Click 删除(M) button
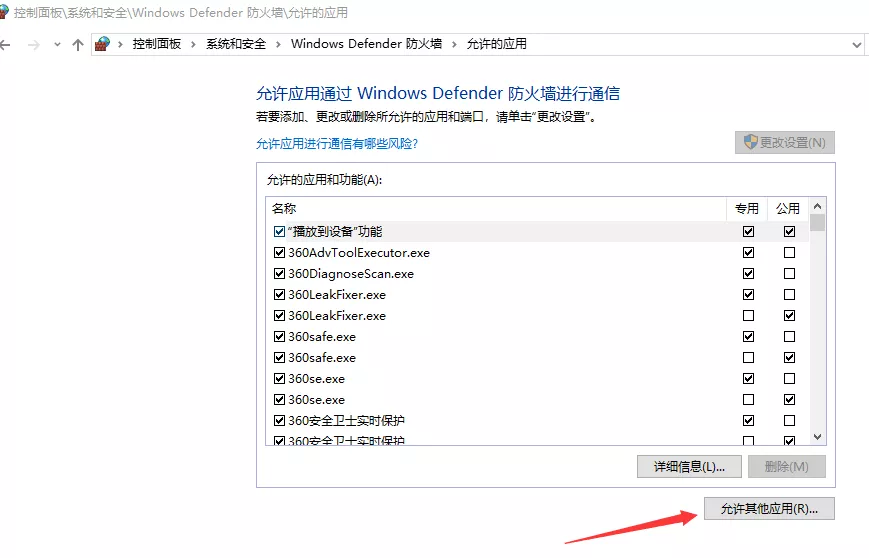869x558 pixels. tap(786, 467)
